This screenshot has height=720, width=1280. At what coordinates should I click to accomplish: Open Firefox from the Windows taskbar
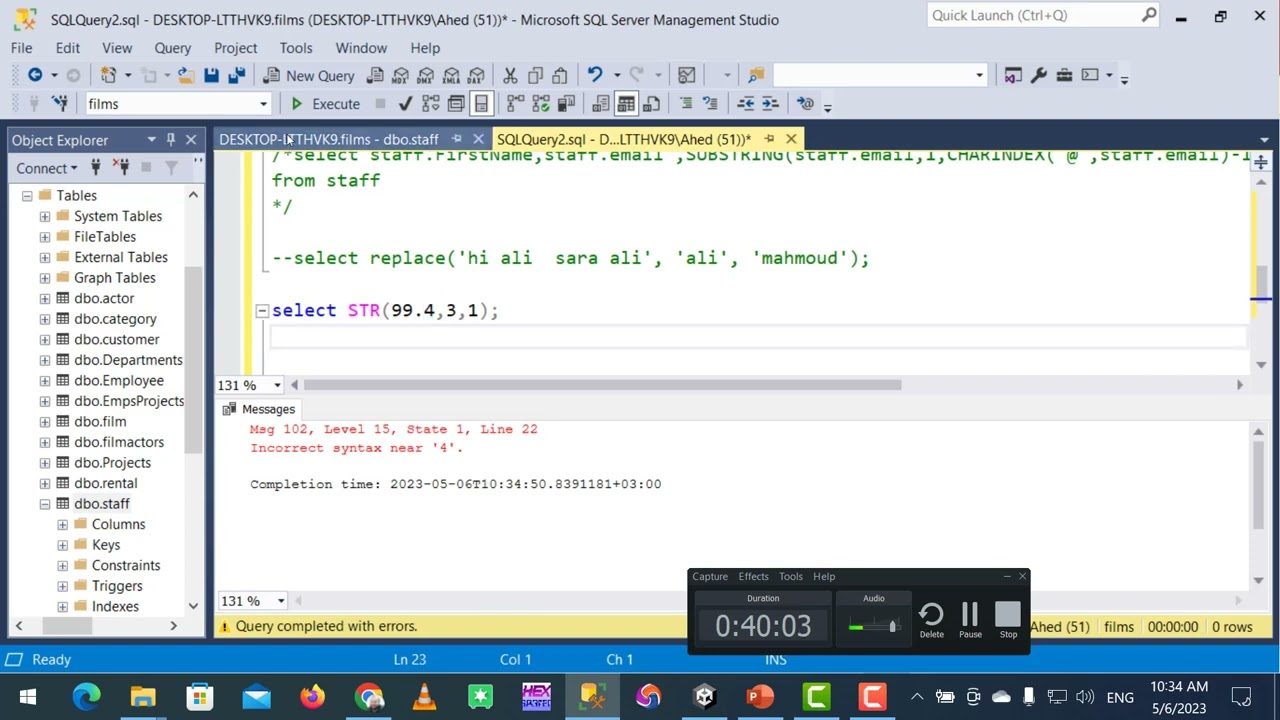312,697
